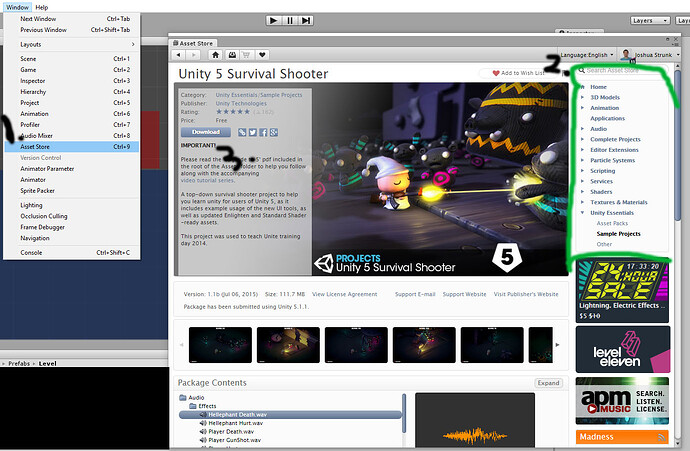Viewport: 690px width, 451px height.
Task: Open Support E-mail link
Action: [415, 294]
